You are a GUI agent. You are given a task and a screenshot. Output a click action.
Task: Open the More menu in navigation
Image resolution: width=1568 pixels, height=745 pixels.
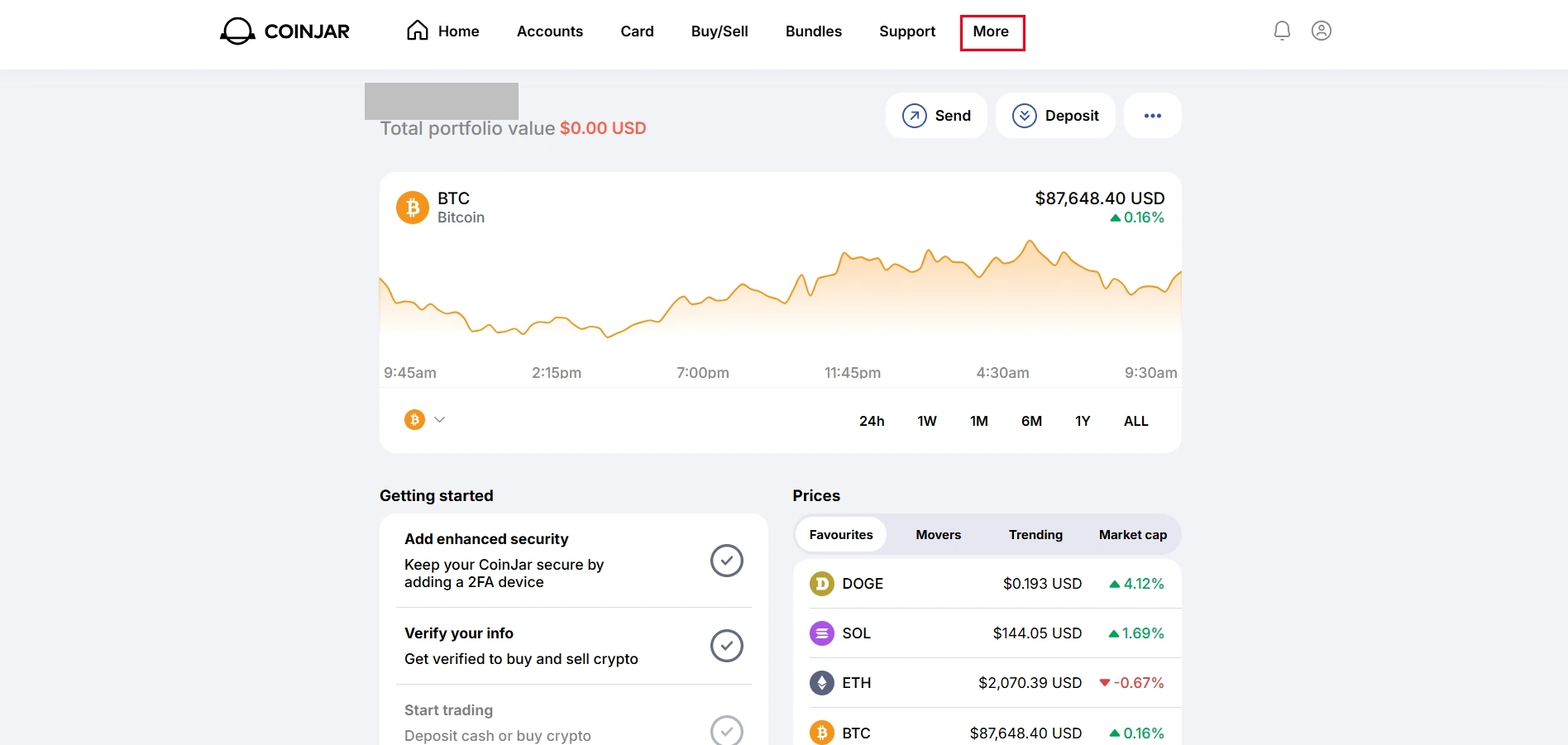[991, 31]
